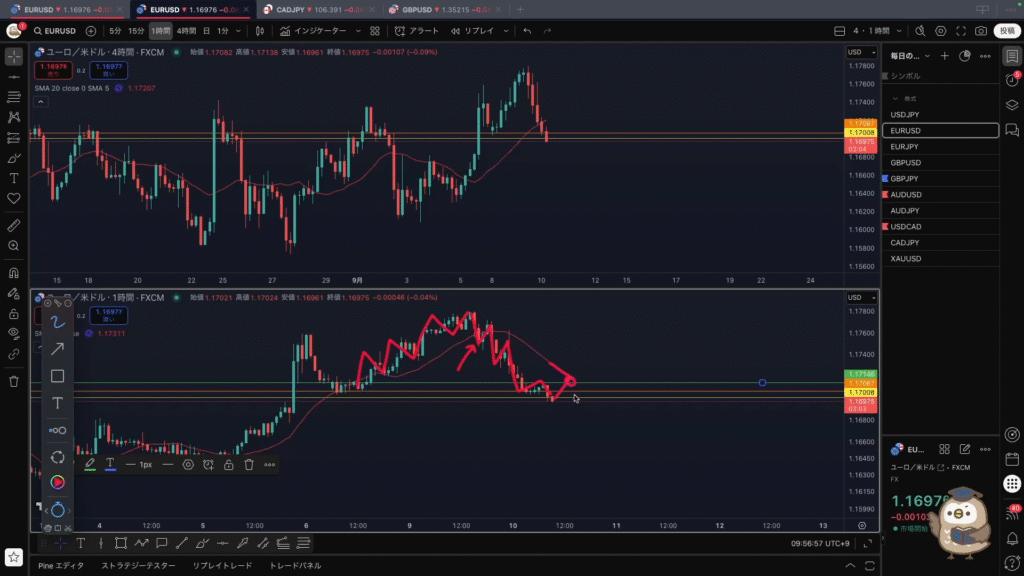Click the upper chart blue buy price button
1024x576 pixels.
108,70
